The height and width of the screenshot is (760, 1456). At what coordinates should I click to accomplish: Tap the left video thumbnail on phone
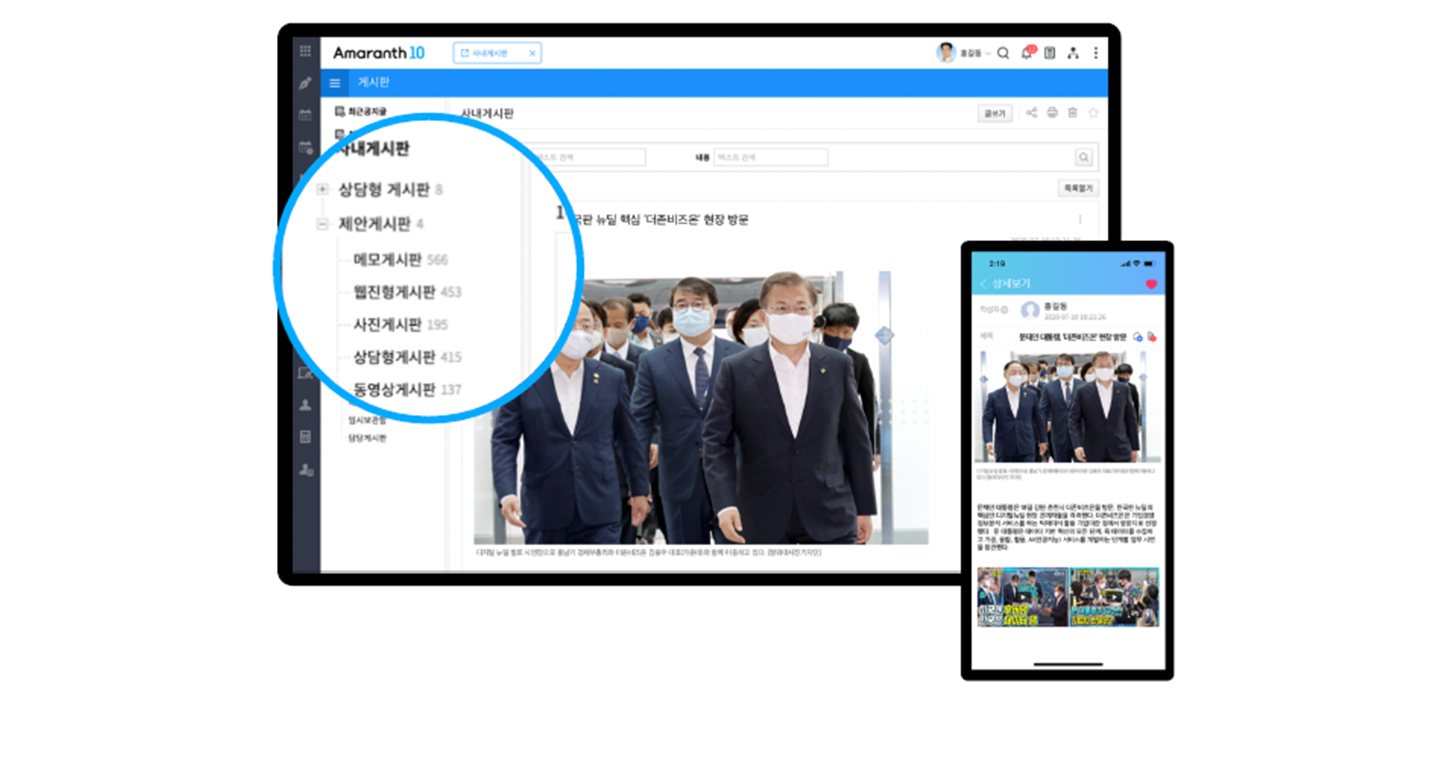(1022, 597)
